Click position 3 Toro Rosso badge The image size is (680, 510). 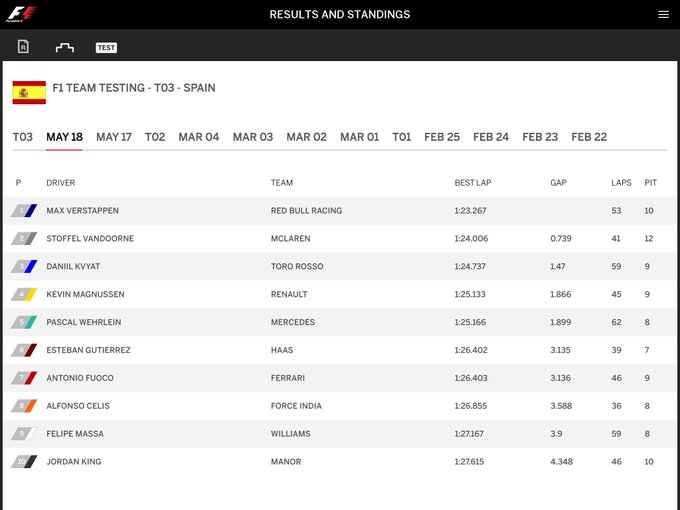[x=24, y=266]
